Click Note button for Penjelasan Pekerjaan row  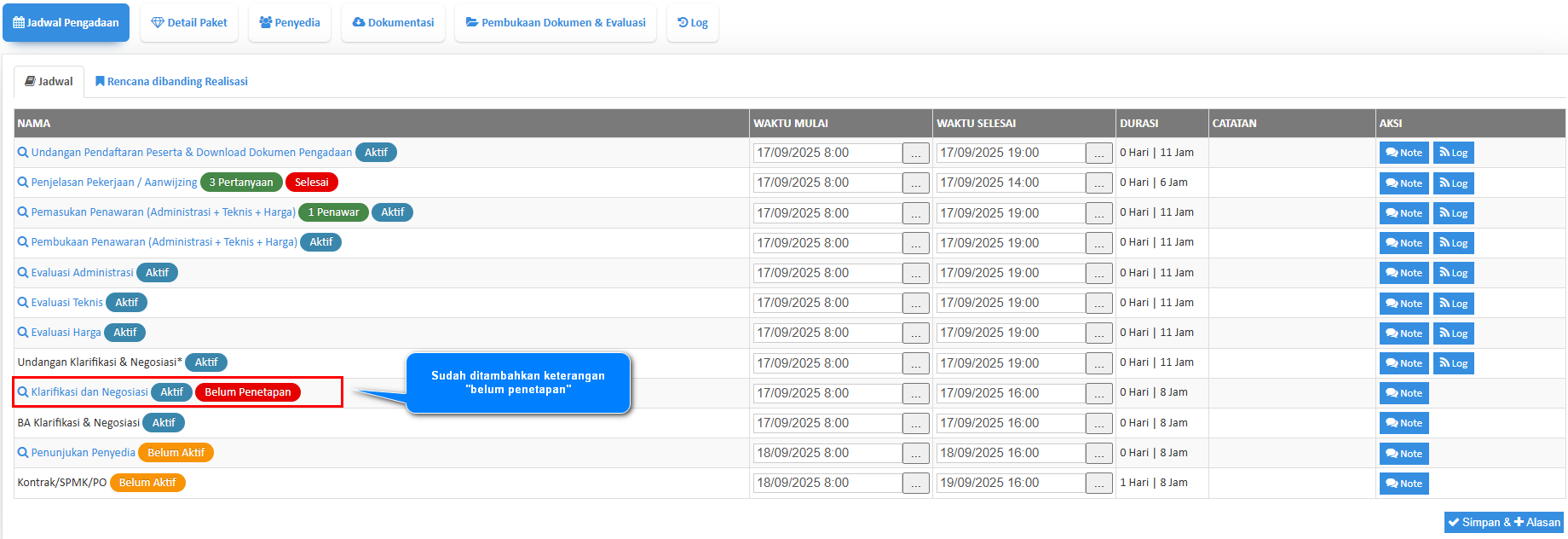point(1404,183)
